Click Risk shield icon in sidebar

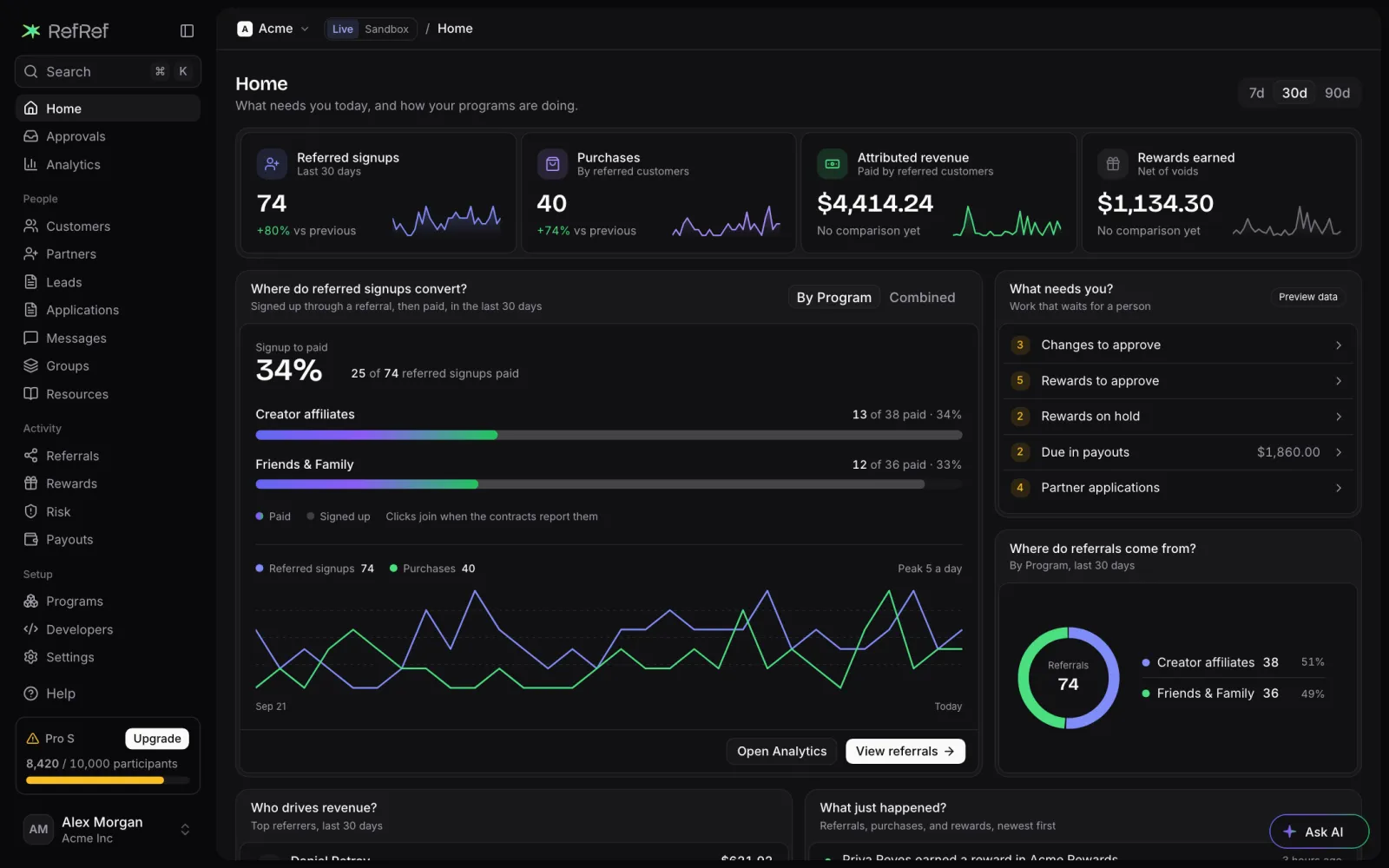point(31,511)
